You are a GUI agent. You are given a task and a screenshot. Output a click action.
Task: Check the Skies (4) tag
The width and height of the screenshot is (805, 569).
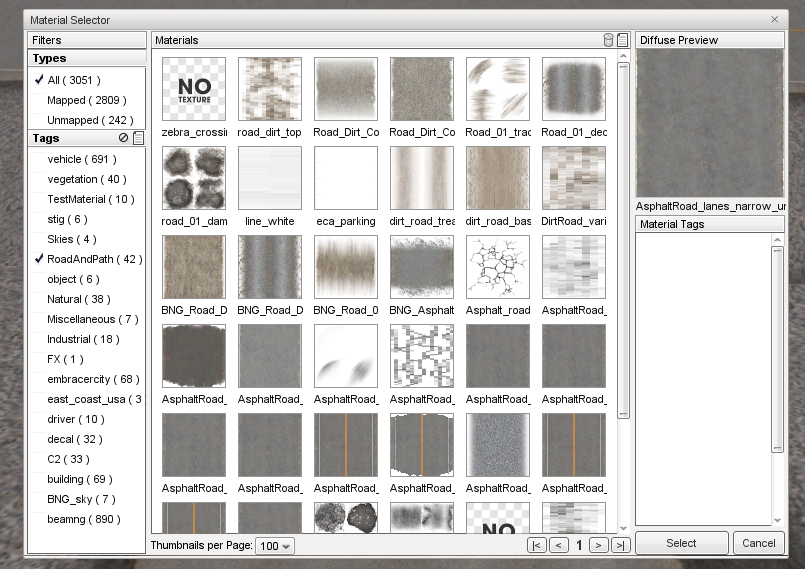(71, 239)
